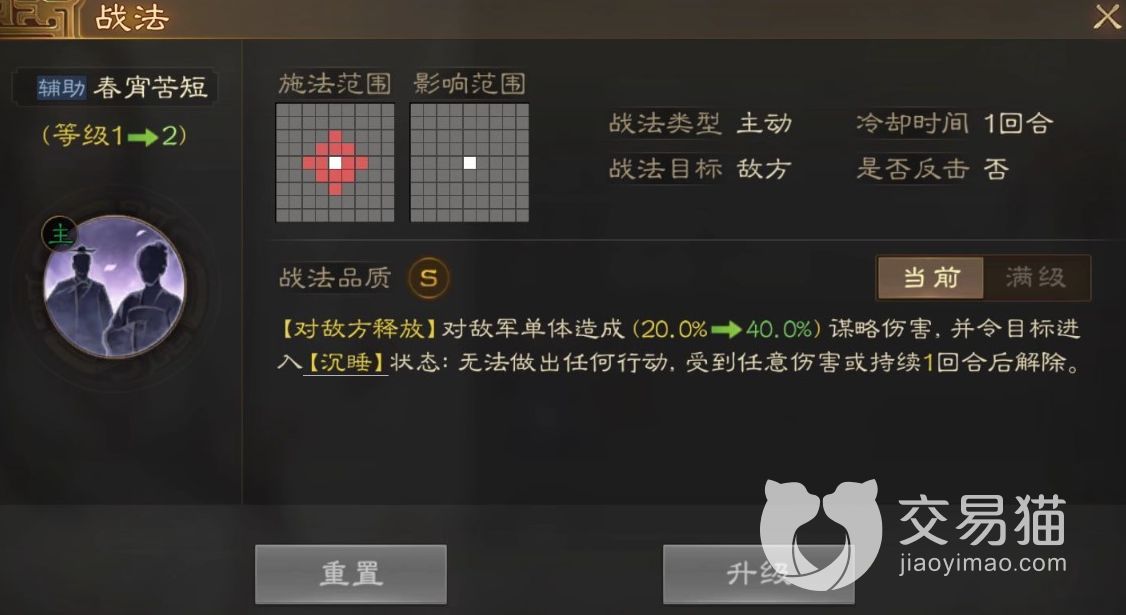
Task: Open the 【沉睡】 status link
Action: pos(345,362)
